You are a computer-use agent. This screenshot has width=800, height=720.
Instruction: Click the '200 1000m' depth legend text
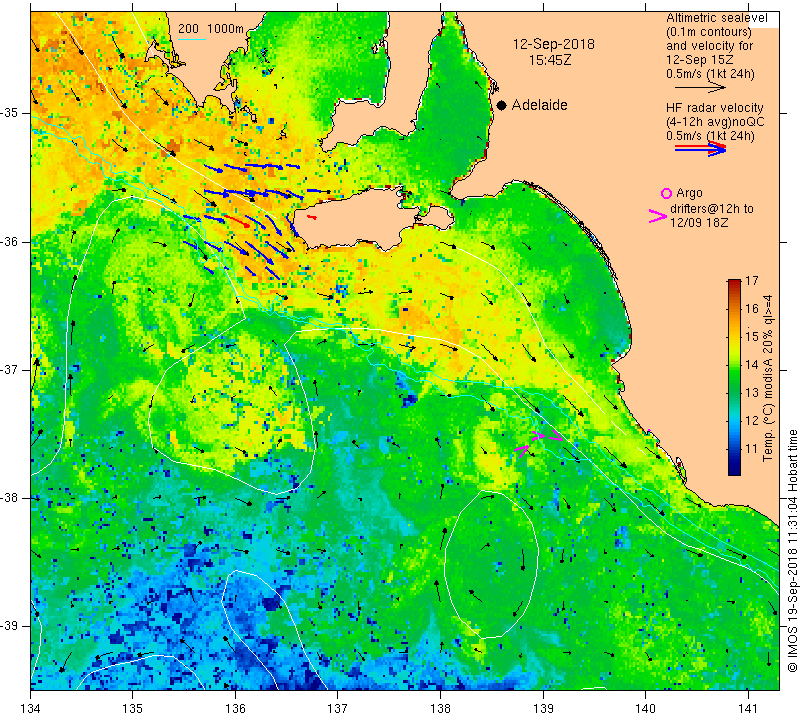(211, 29)
